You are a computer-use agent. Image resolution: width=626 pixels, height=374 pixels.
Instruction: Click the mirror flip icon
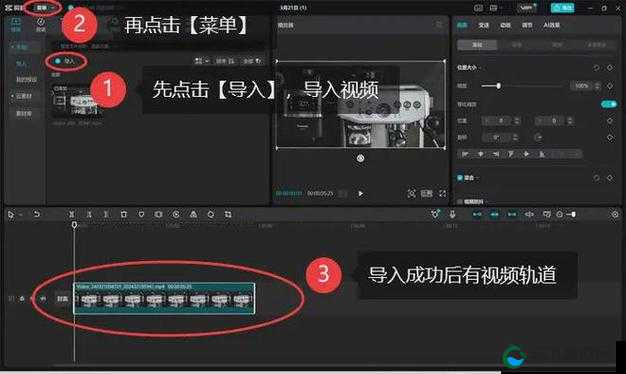click(193, 214)
